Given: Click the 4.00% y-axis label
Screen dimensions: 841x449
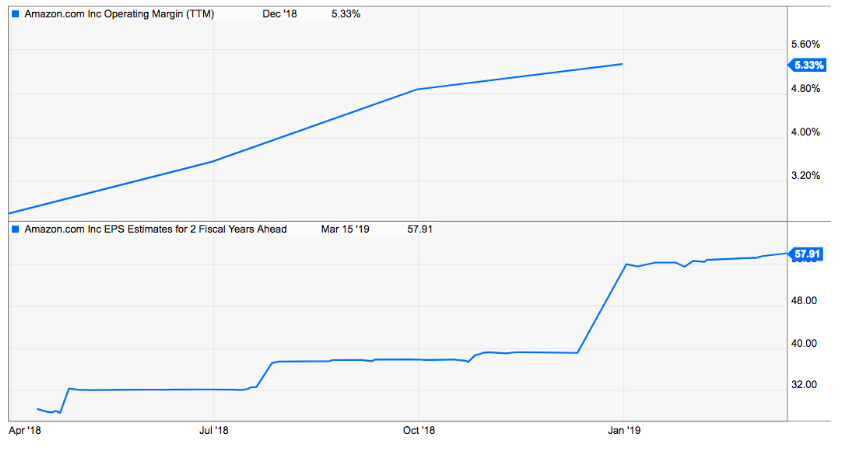Looking at the screenshot, I should point(806,132).
